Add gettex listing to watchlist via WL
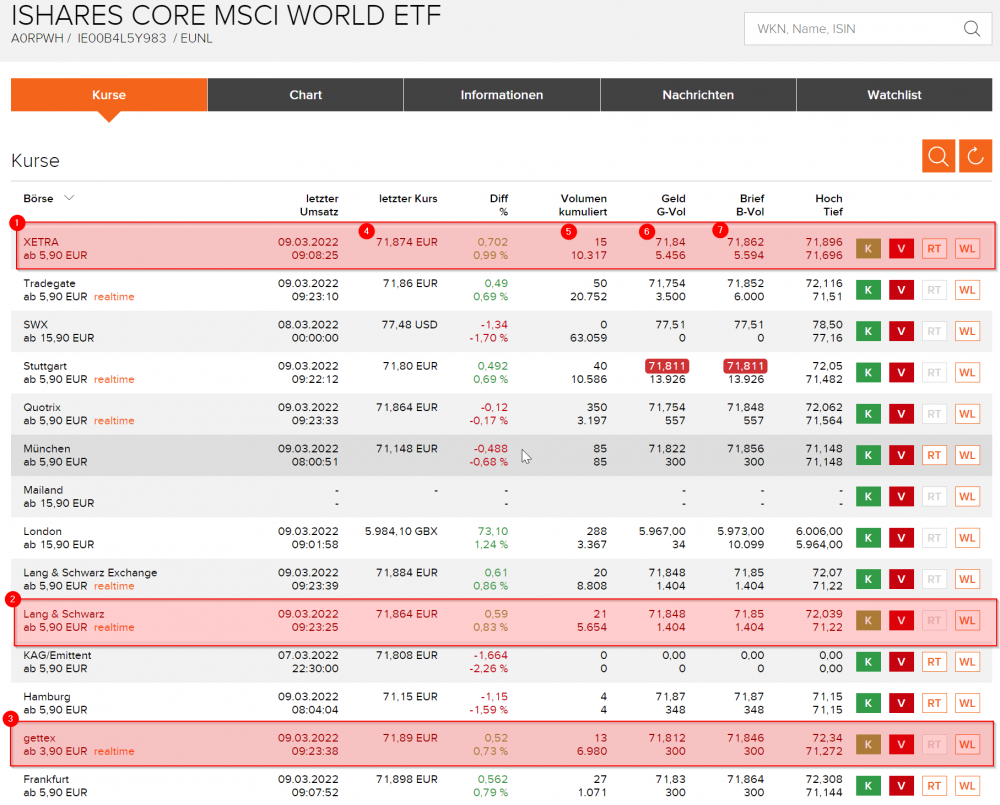Screen dimensions: 1000x805 [x=967, y=744]
